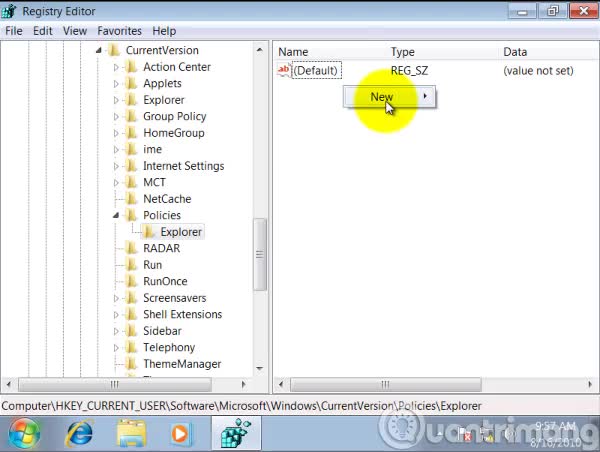Expand the Applets key
This screenshot has width=600, height=452.
(x=116, y=84)
